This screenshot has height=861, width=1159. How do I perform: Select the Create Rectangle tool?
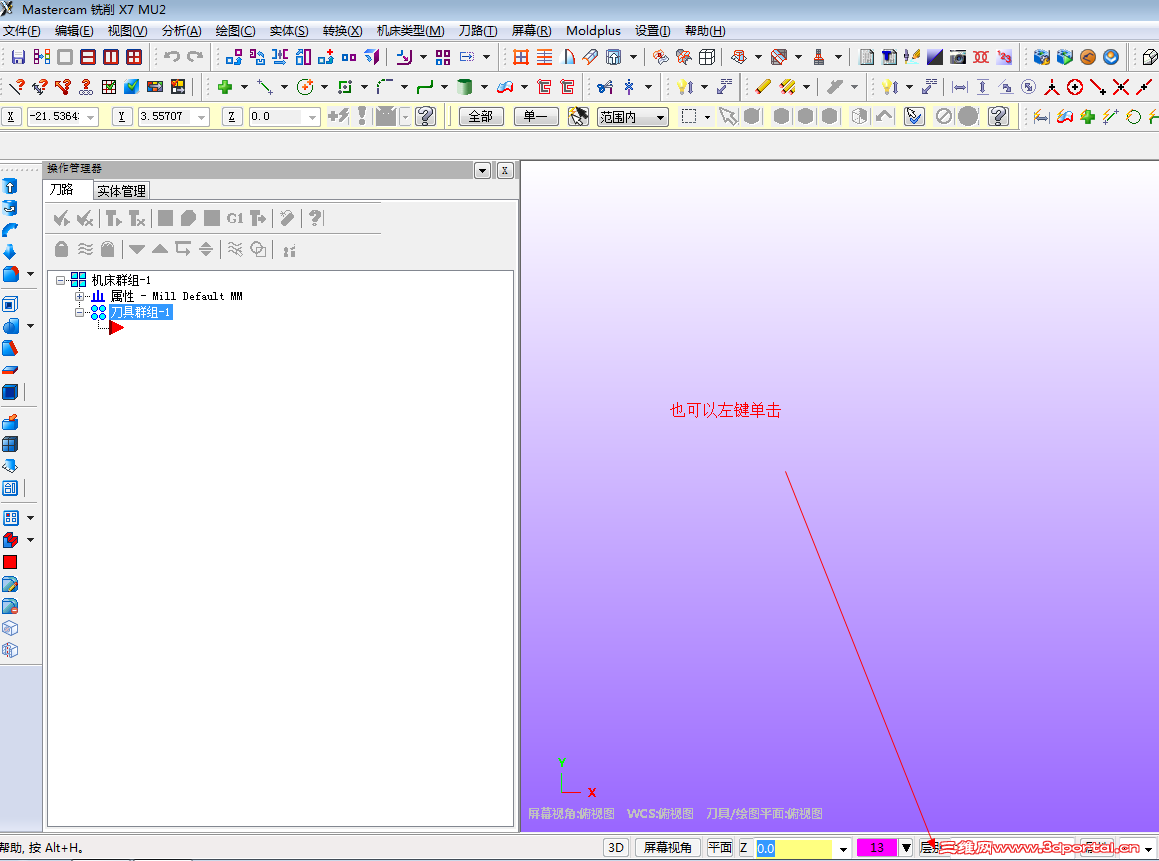(345, 87)
